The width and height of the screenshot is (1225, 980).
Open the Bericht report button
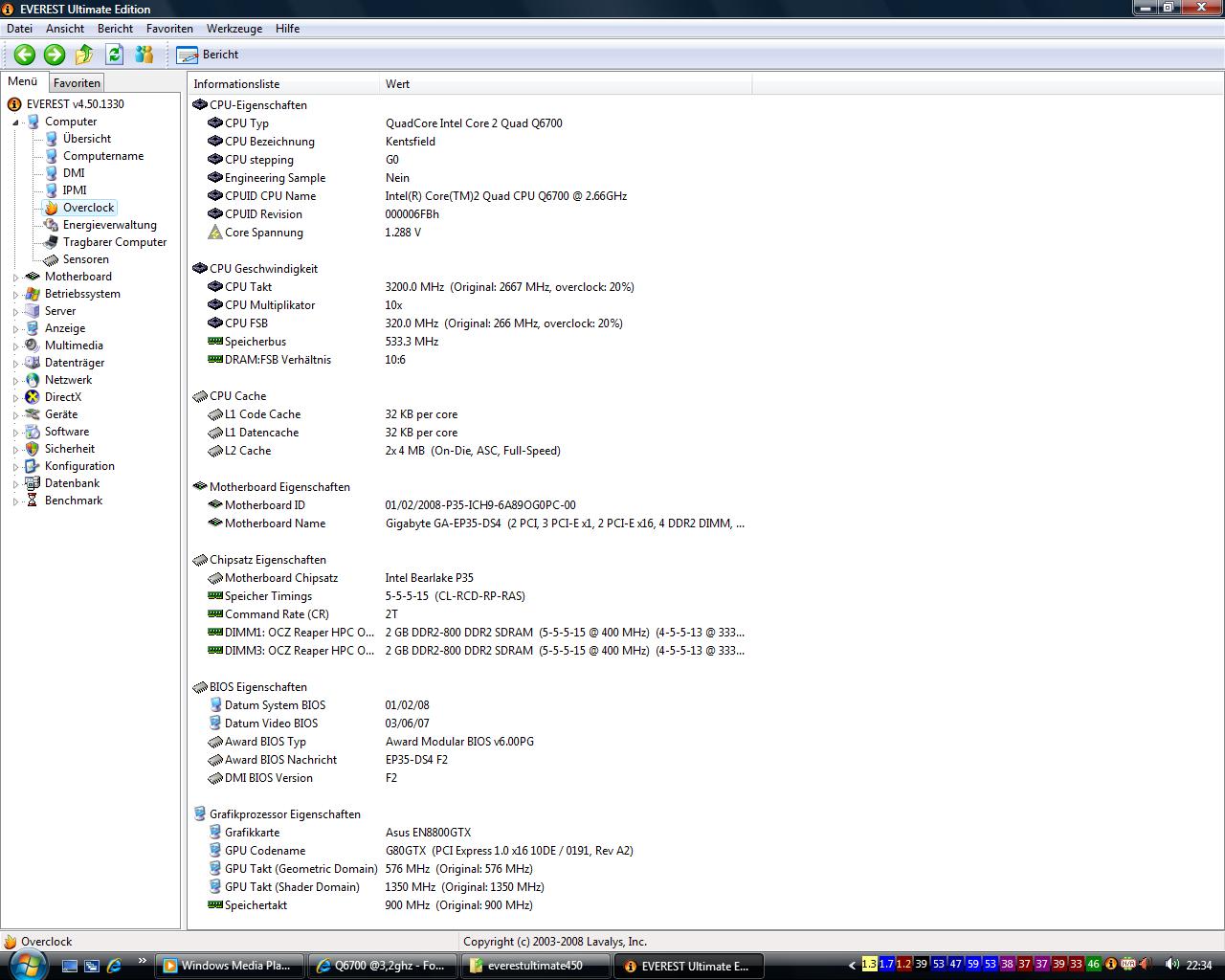tap(208, 55)
